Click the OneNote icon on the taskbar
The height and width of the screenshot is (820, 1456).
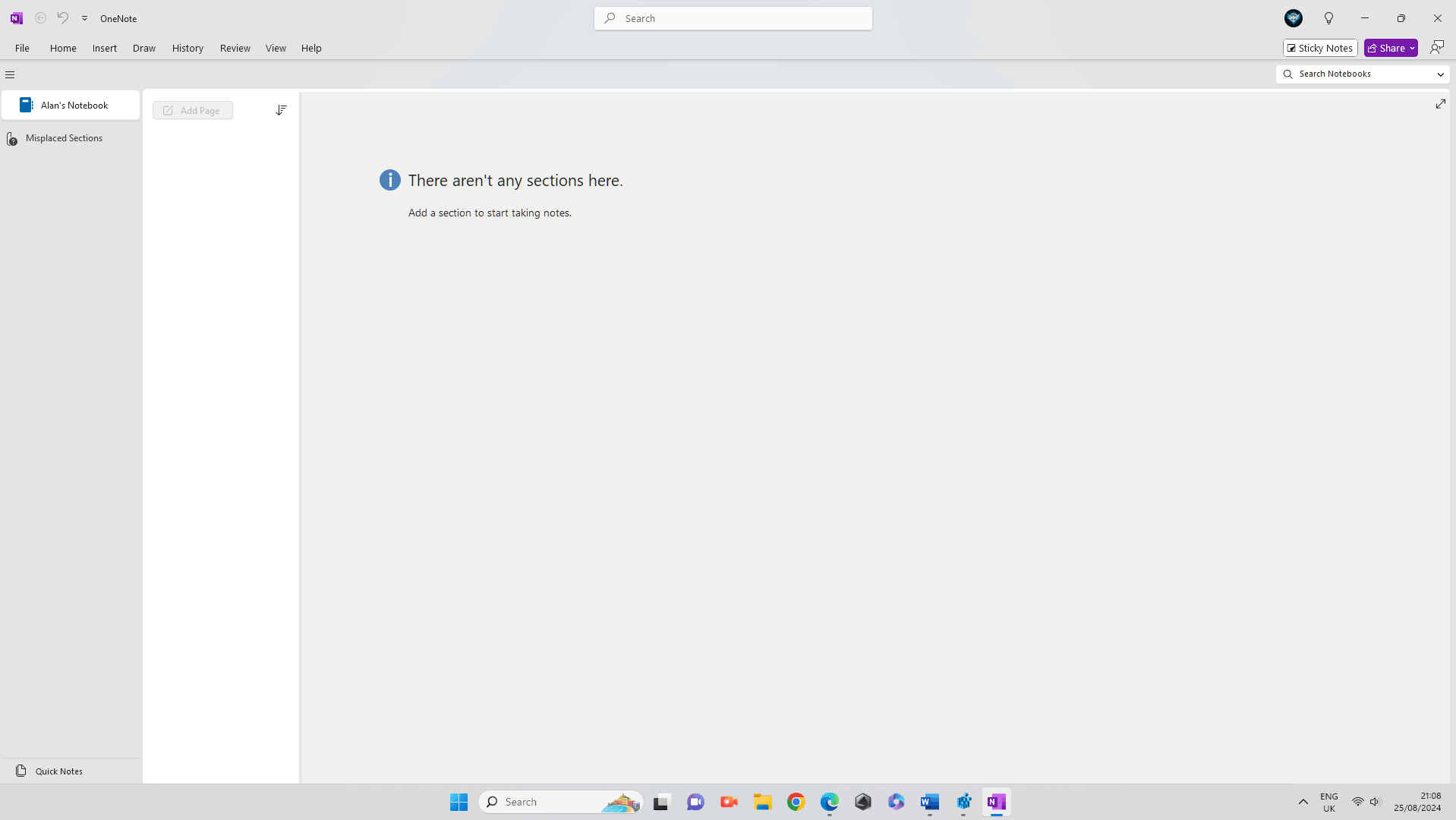(x=997, y=803)
